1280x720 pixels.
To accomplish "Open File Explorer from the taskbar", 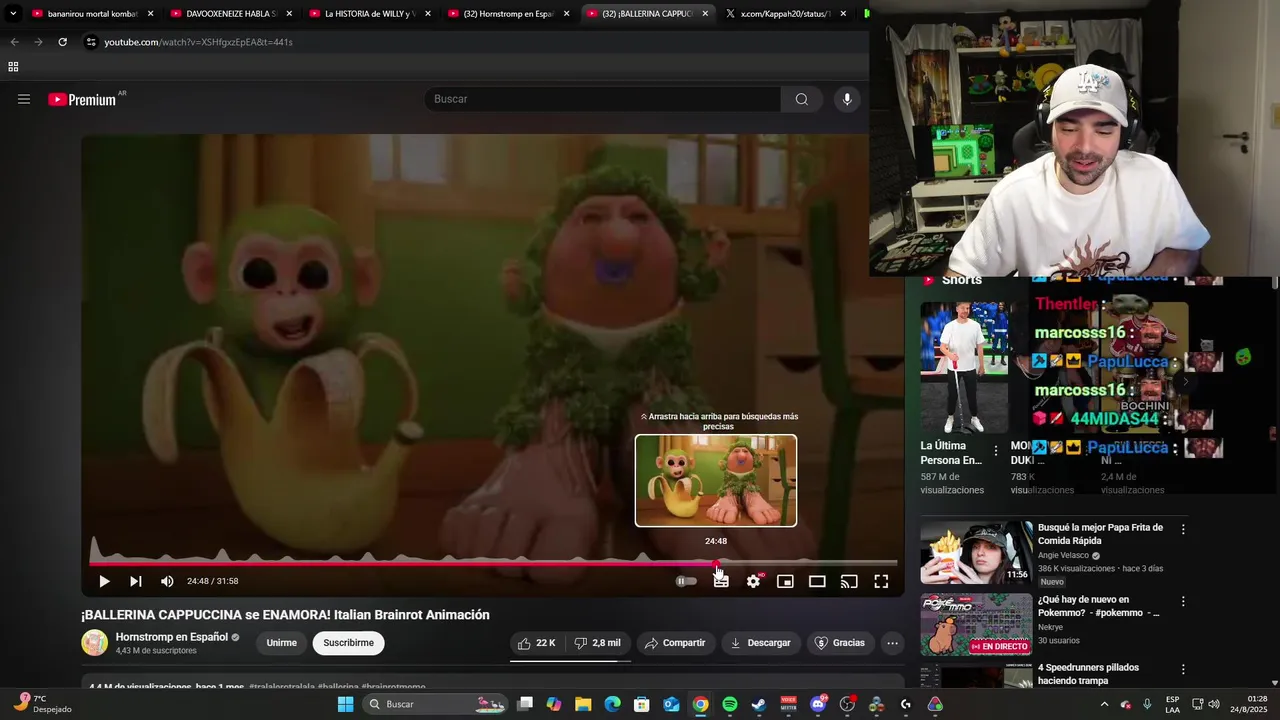I will coord(583,704).
